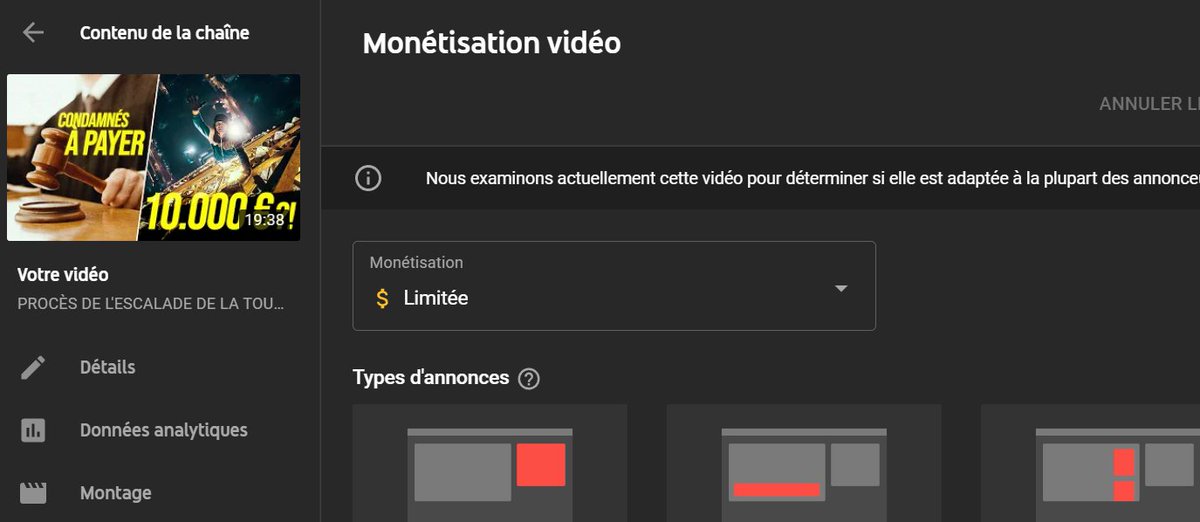Click the video title PROCÈS DE L'ESCALADE

pyautogui.click(x=151, y=303)
